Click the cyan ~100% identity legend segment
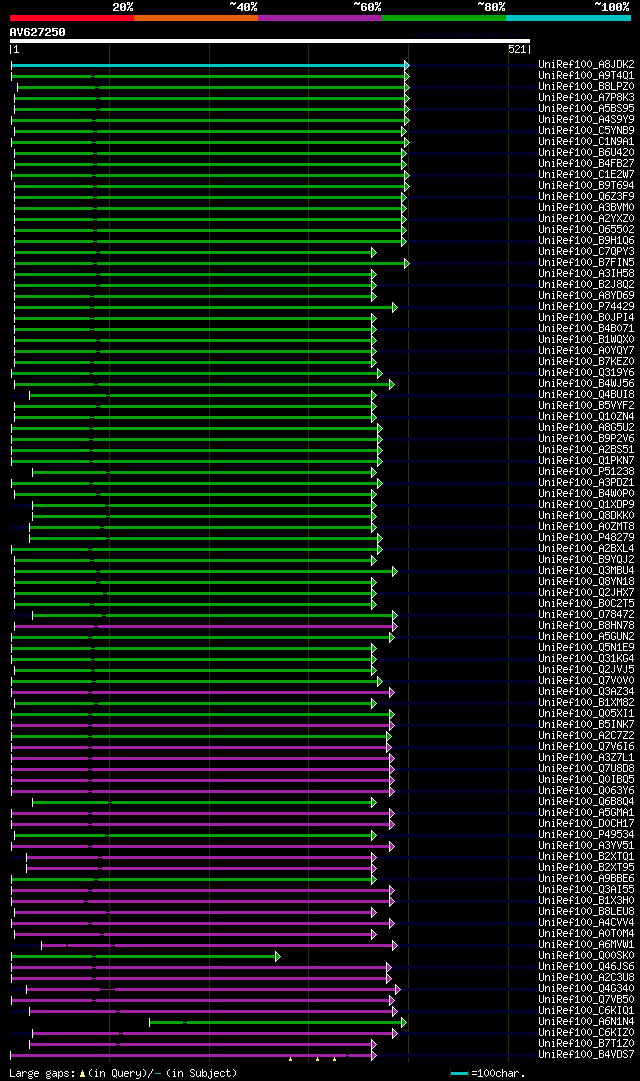 (x=568, y=18)
